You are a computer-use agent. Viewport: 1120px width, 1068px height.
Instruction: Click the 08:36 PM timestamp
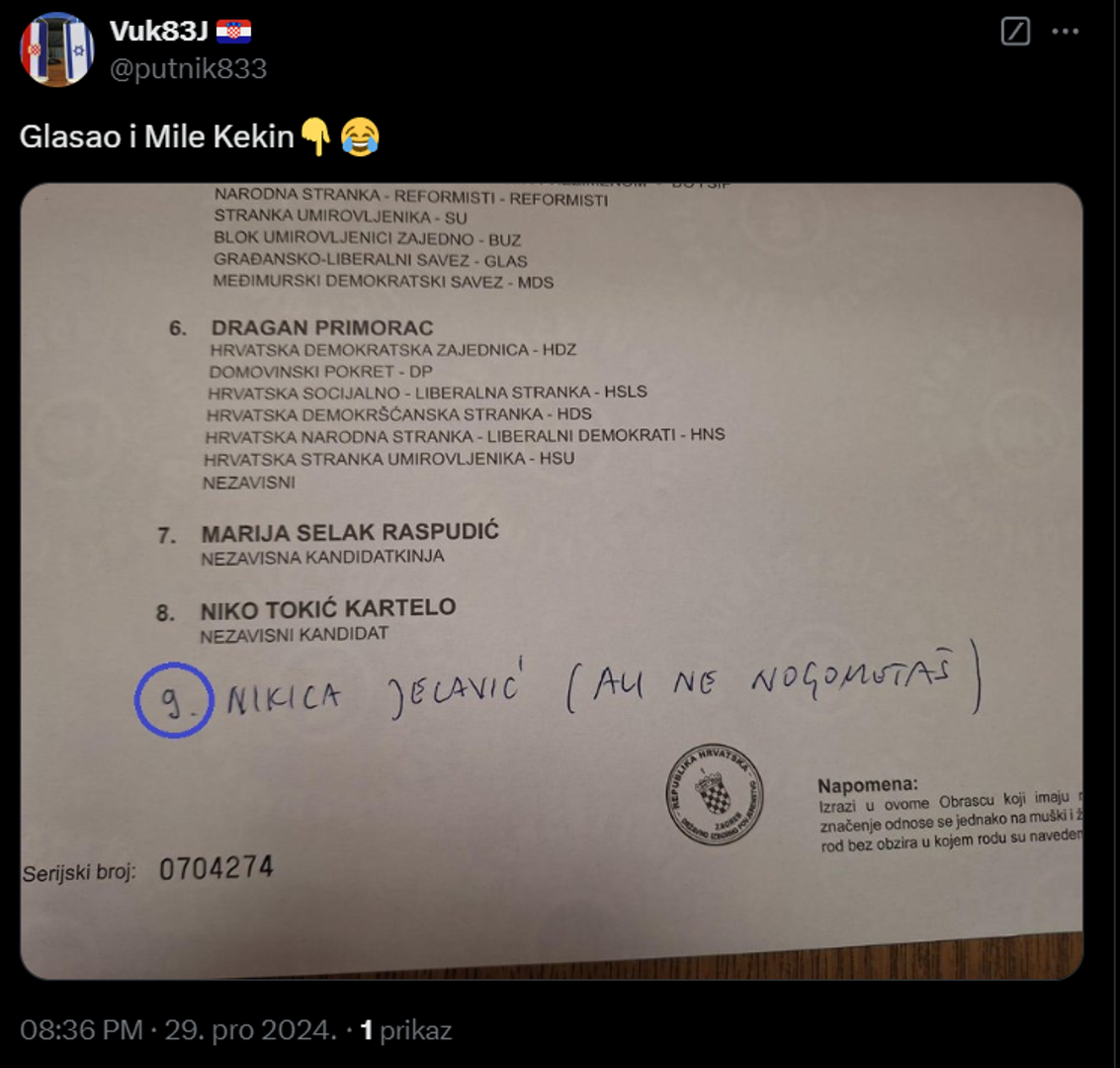point(81,1030)
